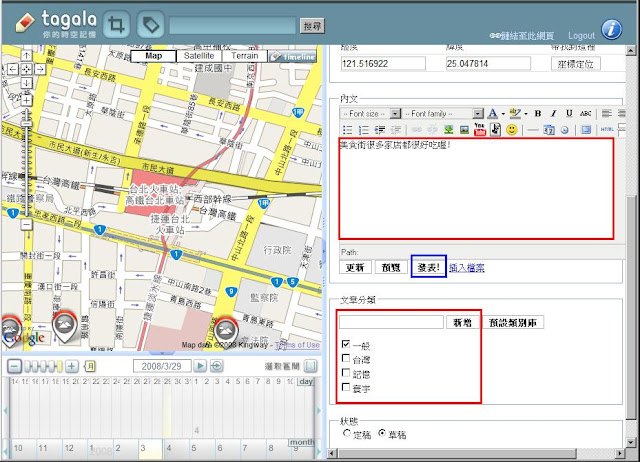Image resolution: width=640 pixels, height=462 pixels.
Task: Click the 發表! publish button
Action: pos(429,267)
